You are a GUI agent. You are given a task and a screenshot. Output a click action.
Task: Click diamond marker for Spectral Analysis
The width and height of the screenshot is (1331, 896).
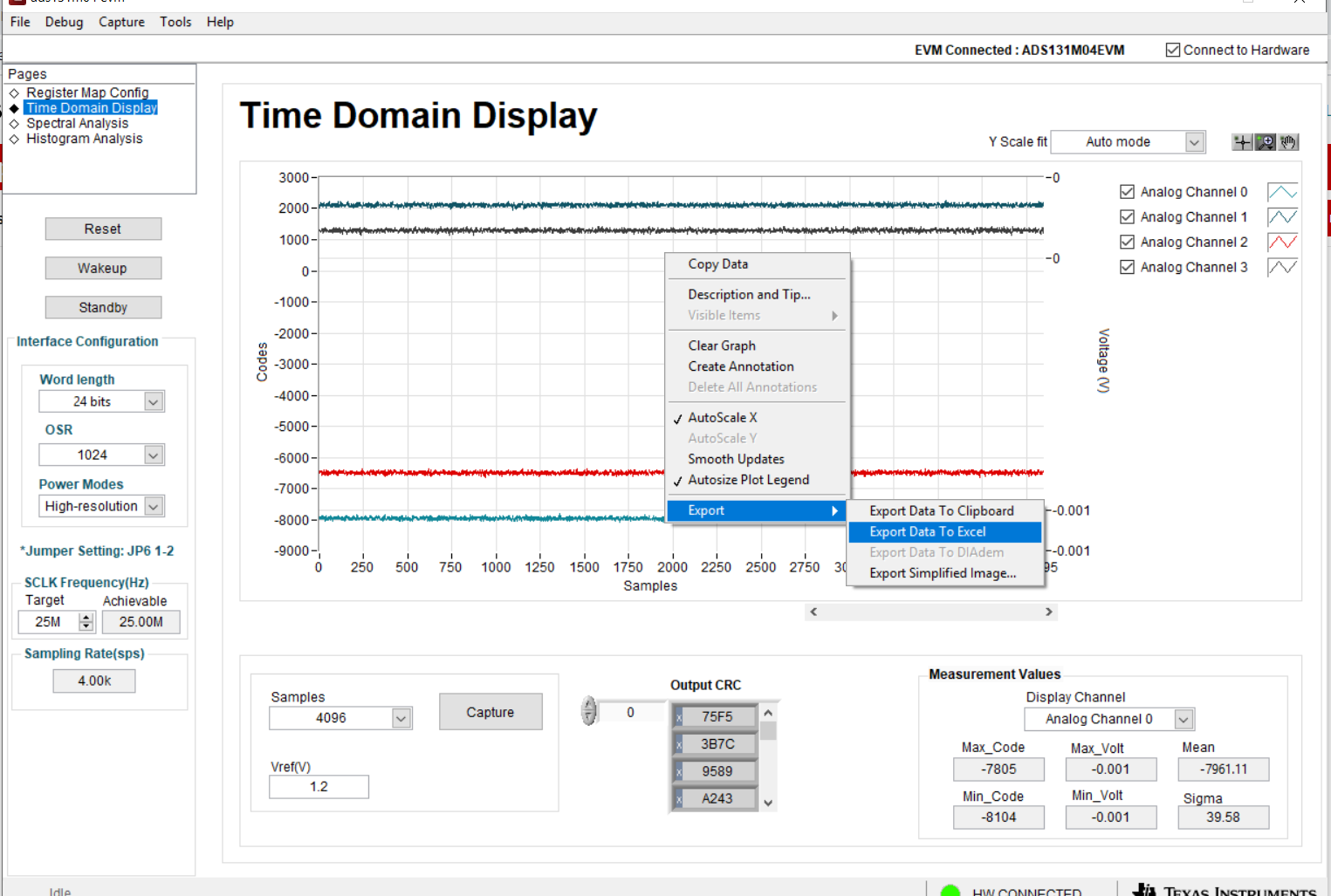14,124
